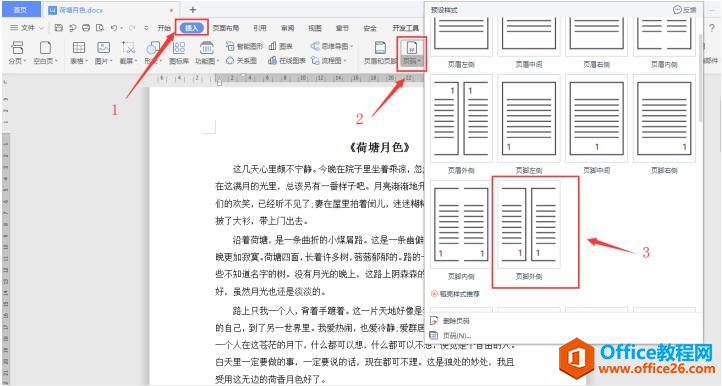Switch to the 引用 ribbon tab
The image size is (722, 386).
(260, 28)
